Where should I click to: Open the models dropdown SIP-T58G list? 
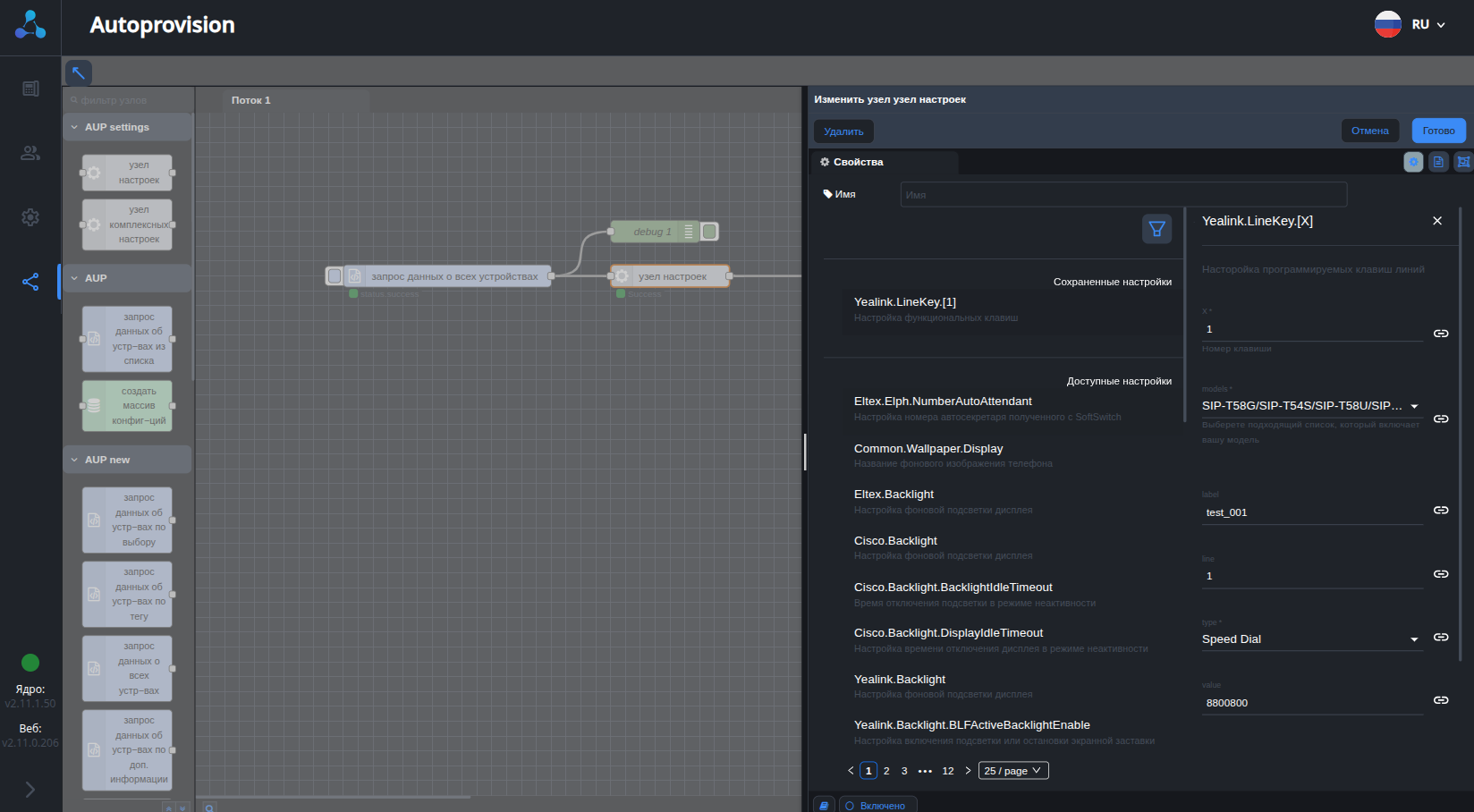click(x=1311, y=406)
